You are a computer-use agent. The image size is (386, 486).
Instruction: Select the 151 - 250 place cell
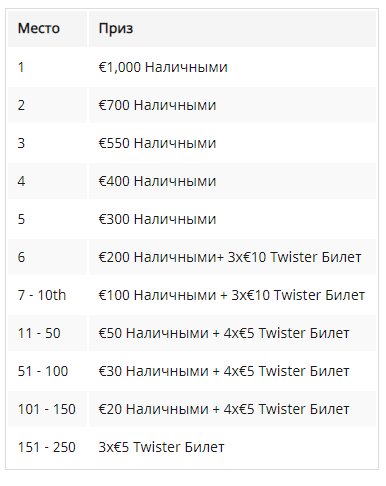pyautogui.click(x=47, y=447)
